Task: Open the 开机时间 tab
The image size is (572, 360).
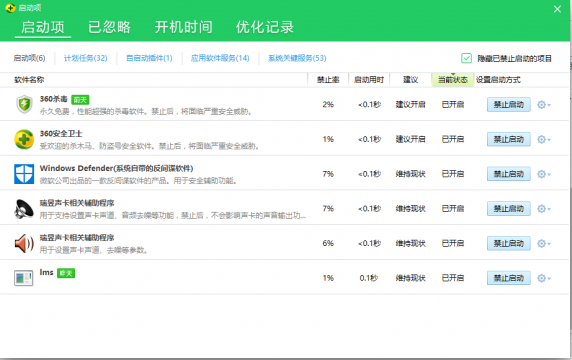Action: 183,27
